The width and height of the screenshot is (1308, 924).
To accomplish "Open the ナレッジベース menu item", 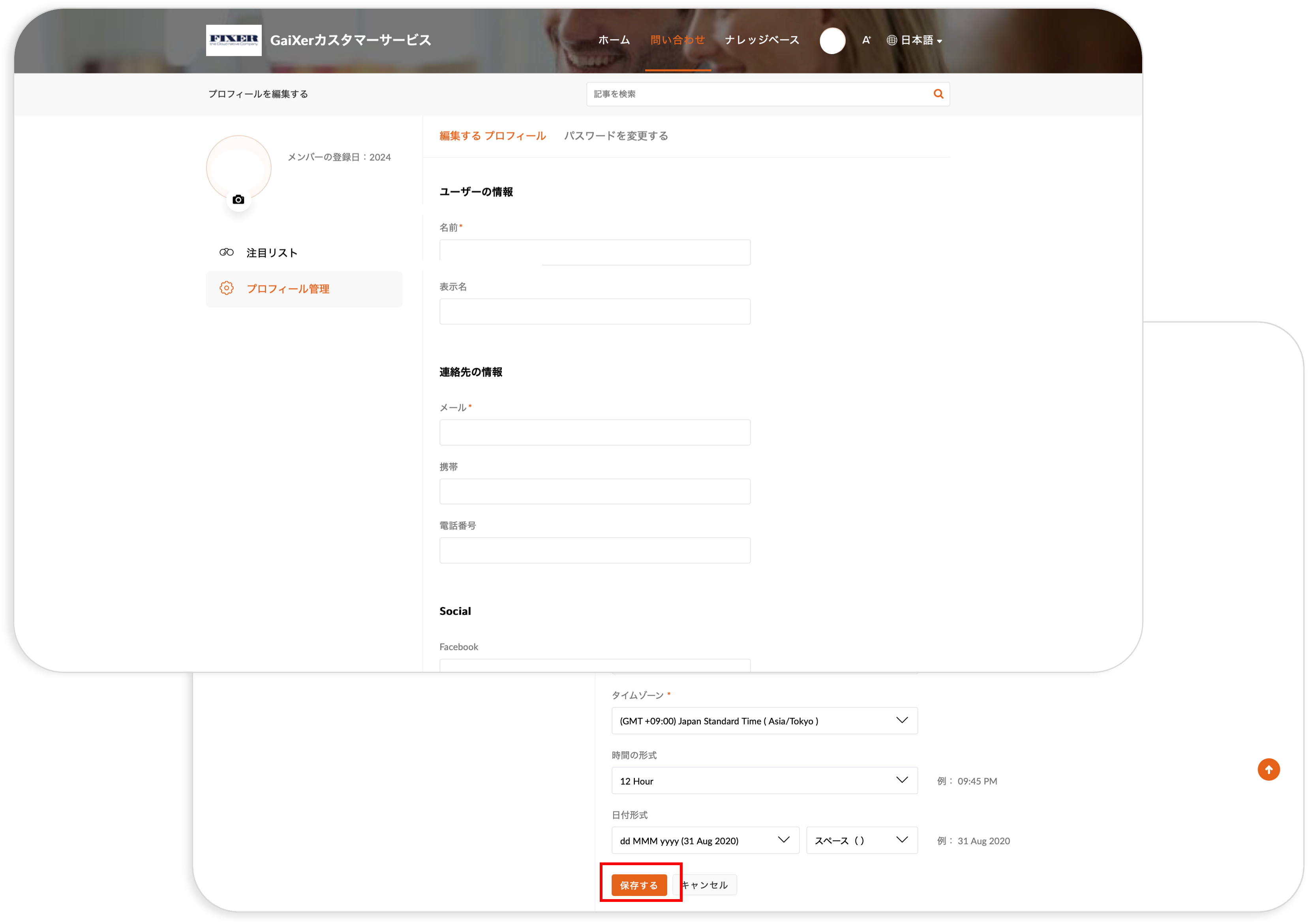I will point(762,40).
